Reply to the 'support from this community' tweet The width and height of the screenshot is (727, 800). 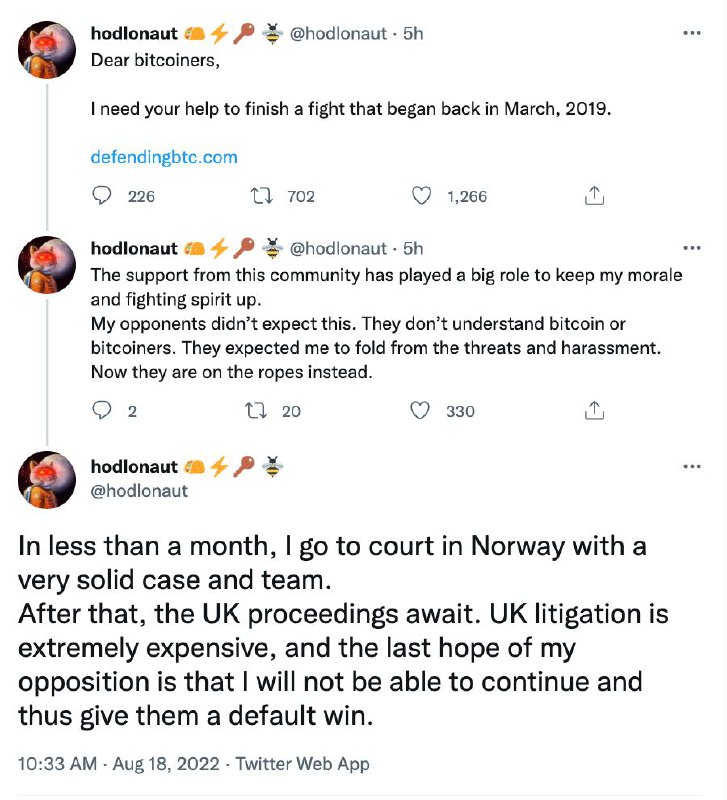click(102, 410)
